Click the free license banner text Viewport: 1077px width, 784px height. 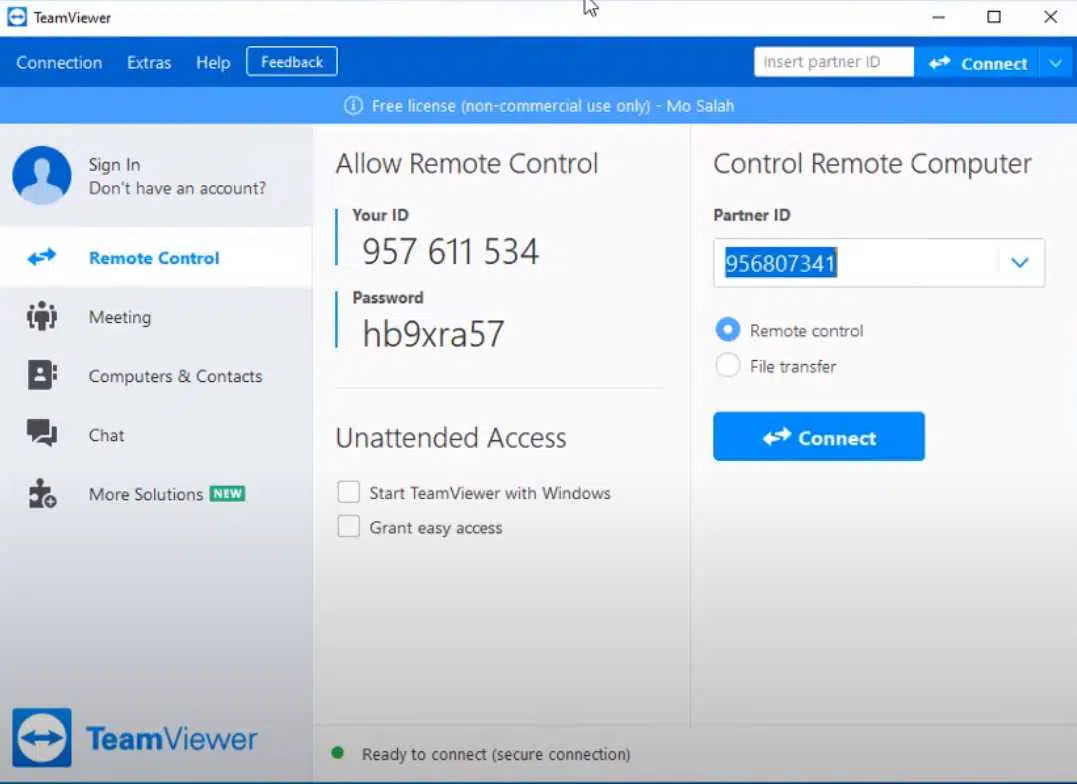(x=553, y=106)
